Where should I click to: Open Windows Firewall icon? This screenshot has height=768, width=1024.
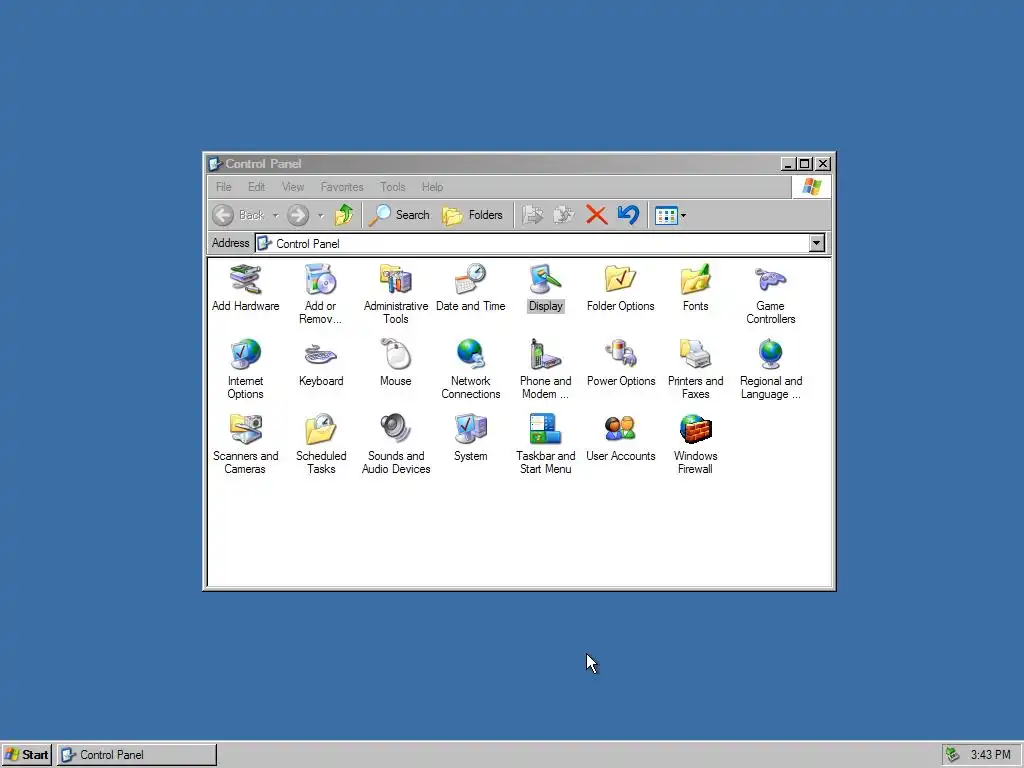696,430
